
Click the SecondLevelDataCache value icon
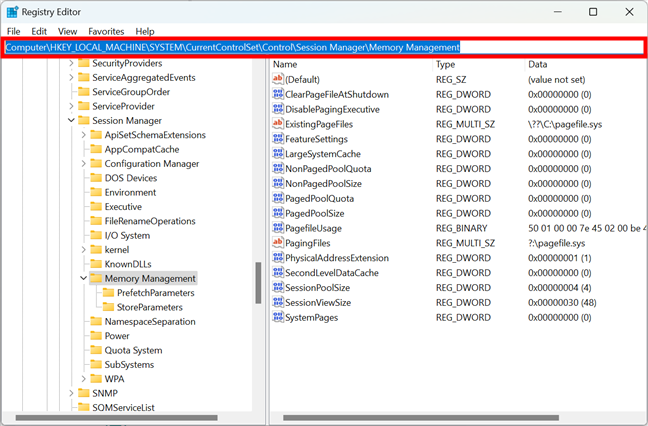278,272
